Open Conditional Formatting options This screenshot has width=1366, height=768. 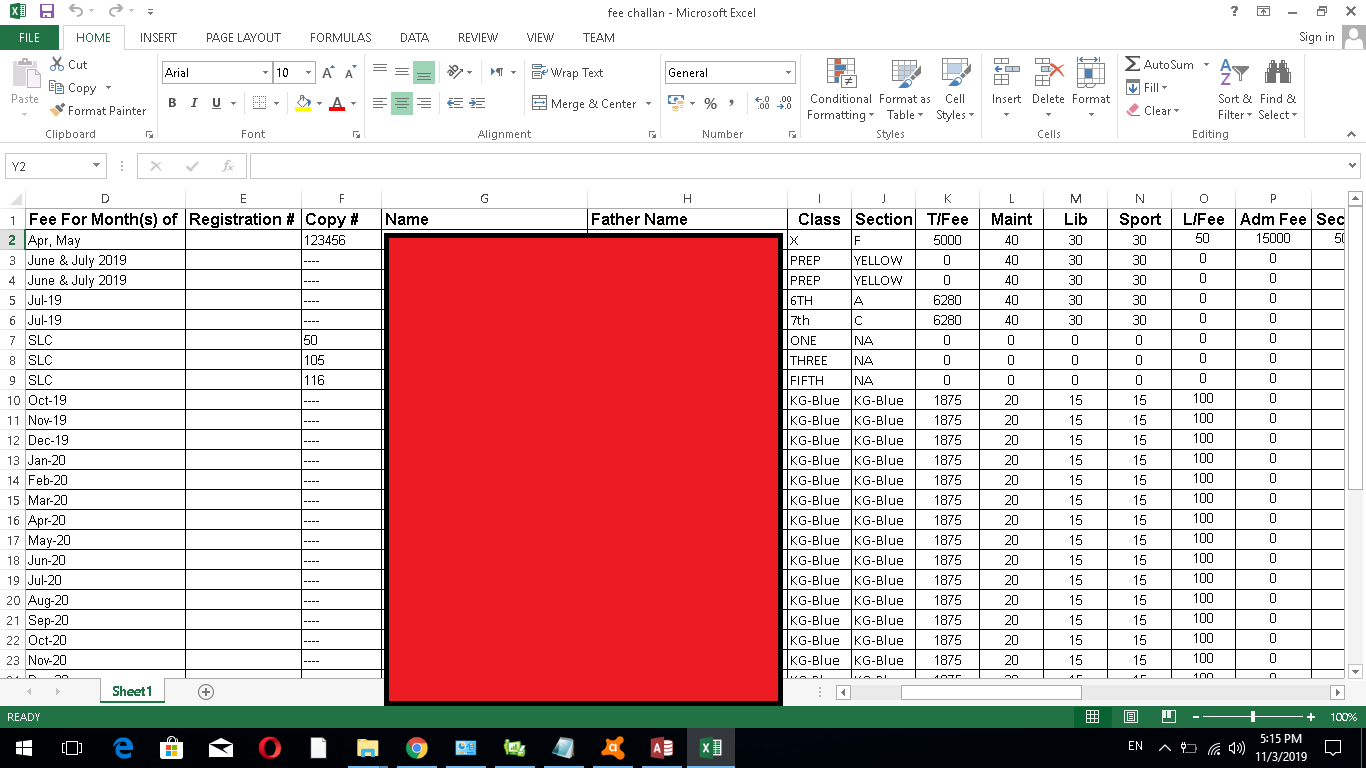tap(839, 90)
